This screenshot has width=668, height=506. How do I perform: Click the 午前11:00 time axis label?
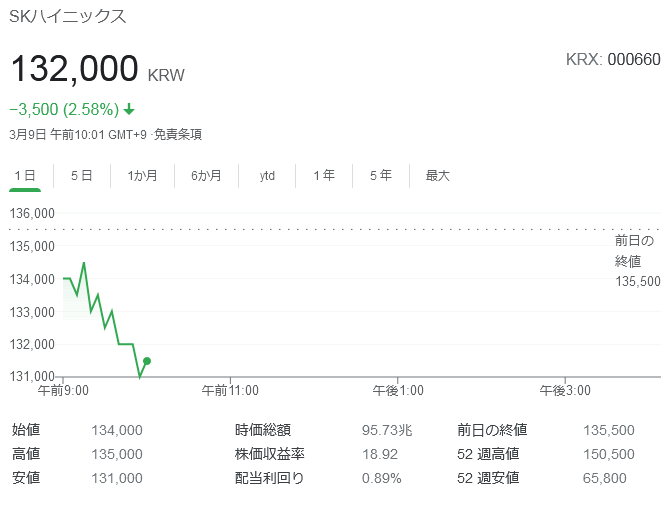[230, 391]
